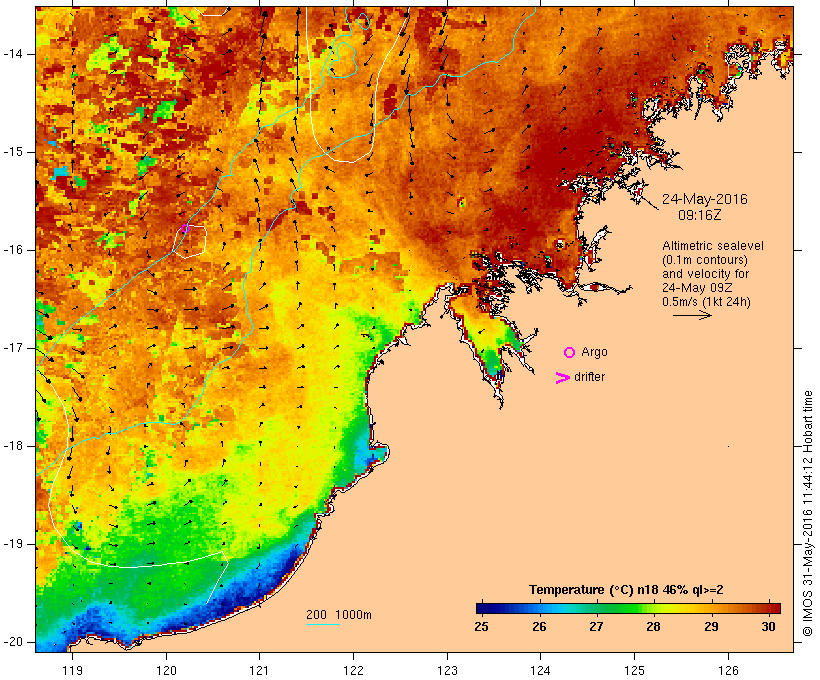The width and height of the screenshot is (820, 680).
Task: Click the cyan depth contour legend line
Action: 323,624
